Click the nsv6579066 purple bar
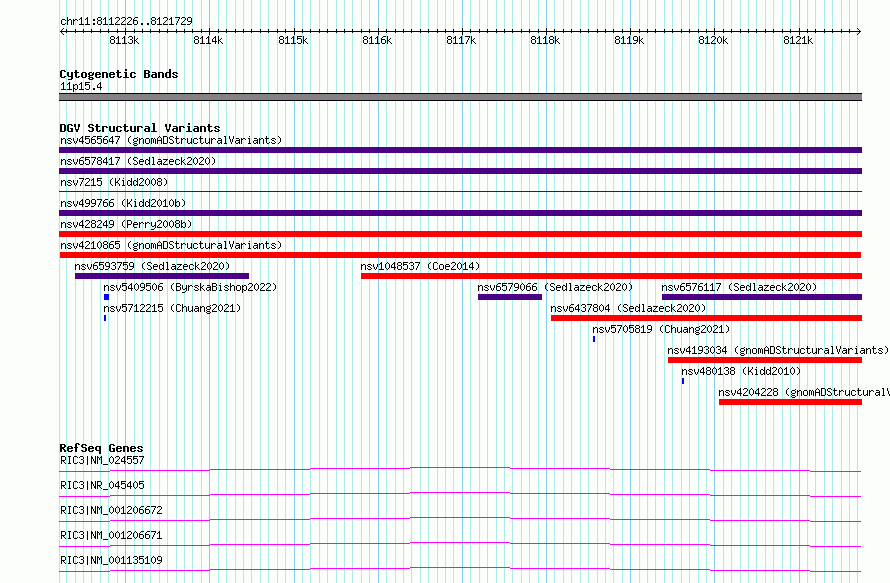890x583 pixels. click(x=510, y=297)
